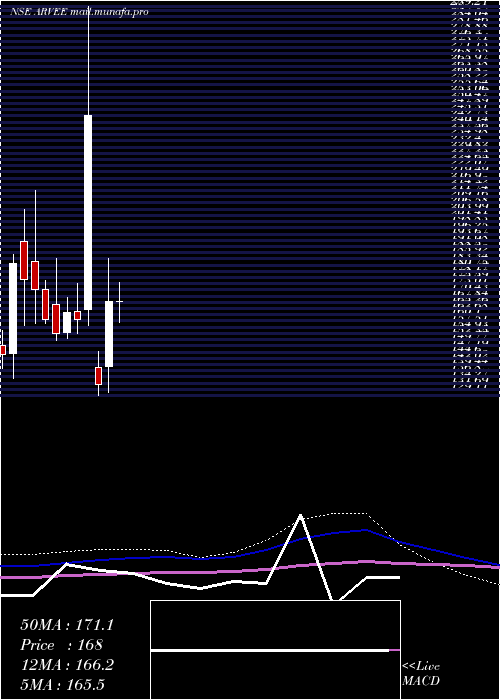Select the Price : 168 readout
The width and height of the screenshot is (500, 700).
pos(62,645)
